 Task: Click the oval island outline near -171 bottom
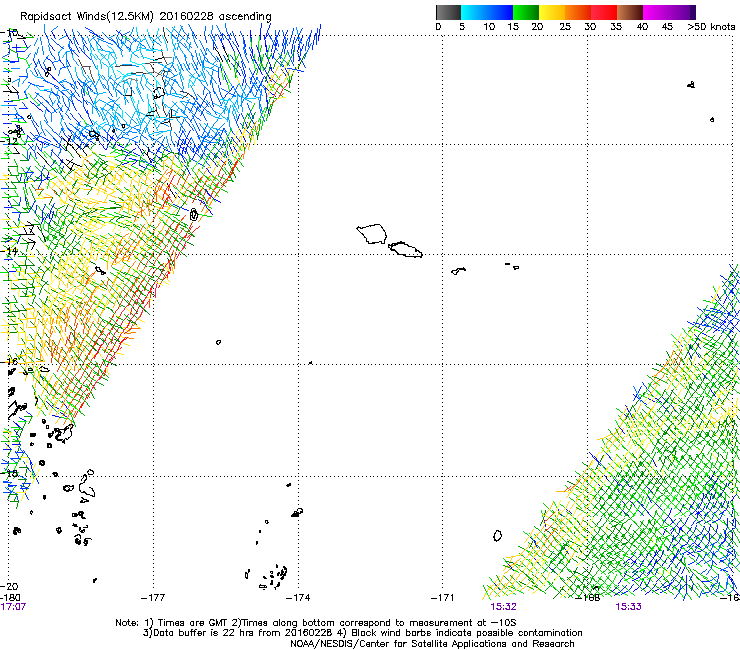point(497,536)
